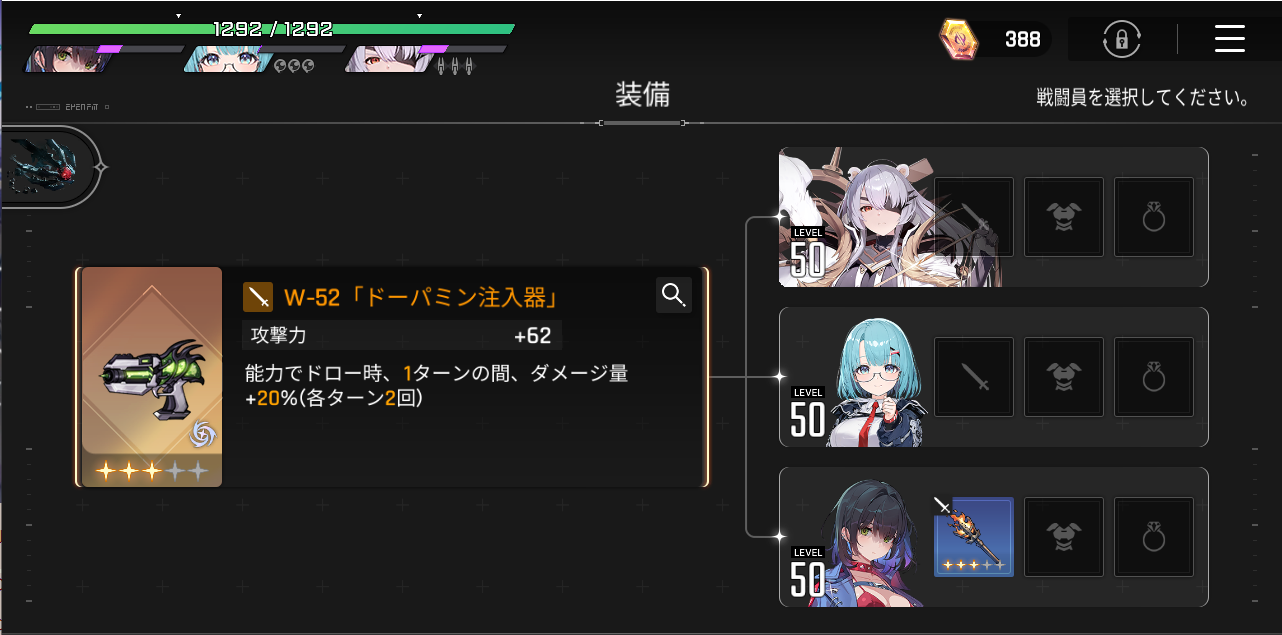The height and width of the screenshot is (635, 1282).
Task: Click the dopamine injector weapon image
Action: point(151,377)
